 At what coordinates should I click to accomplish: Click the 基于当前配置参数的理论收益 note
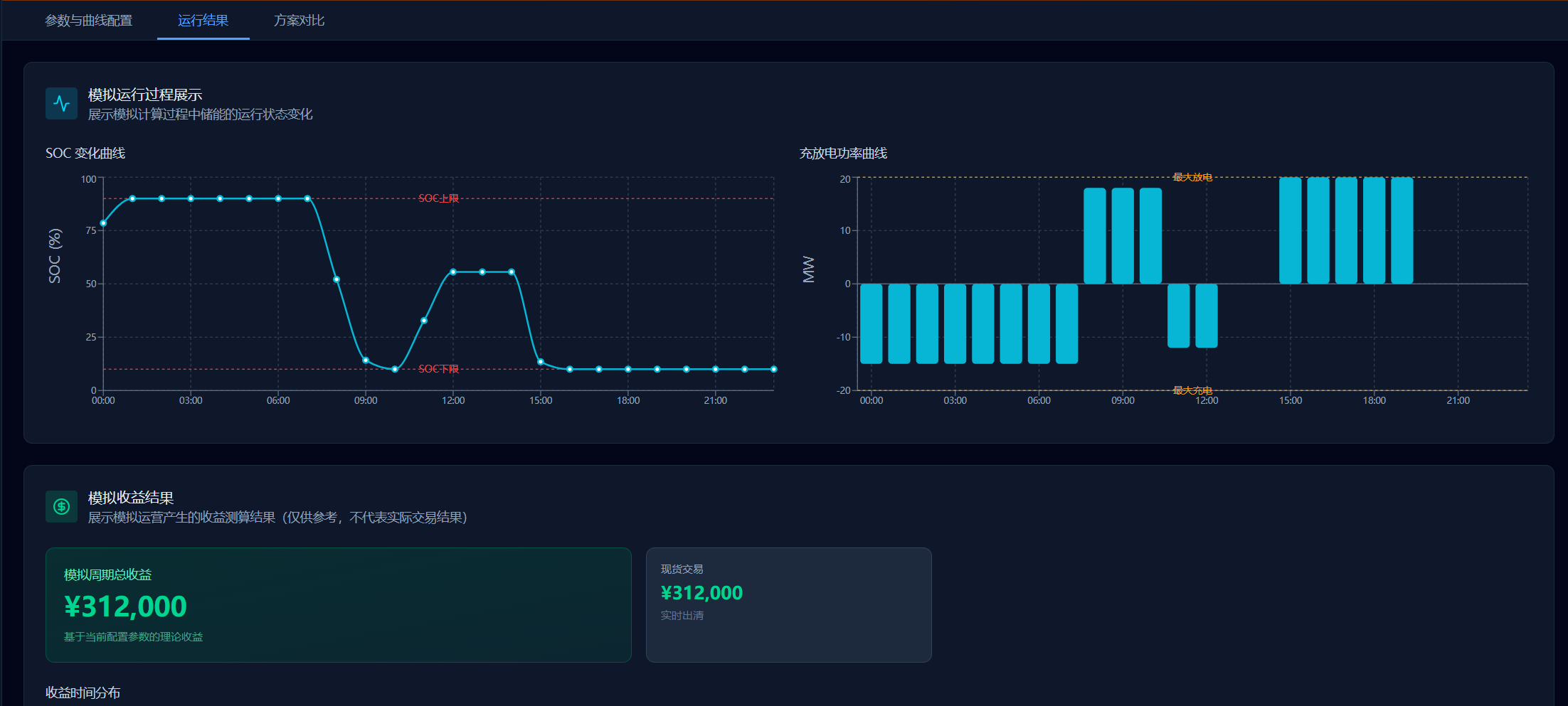pos(134,637)
